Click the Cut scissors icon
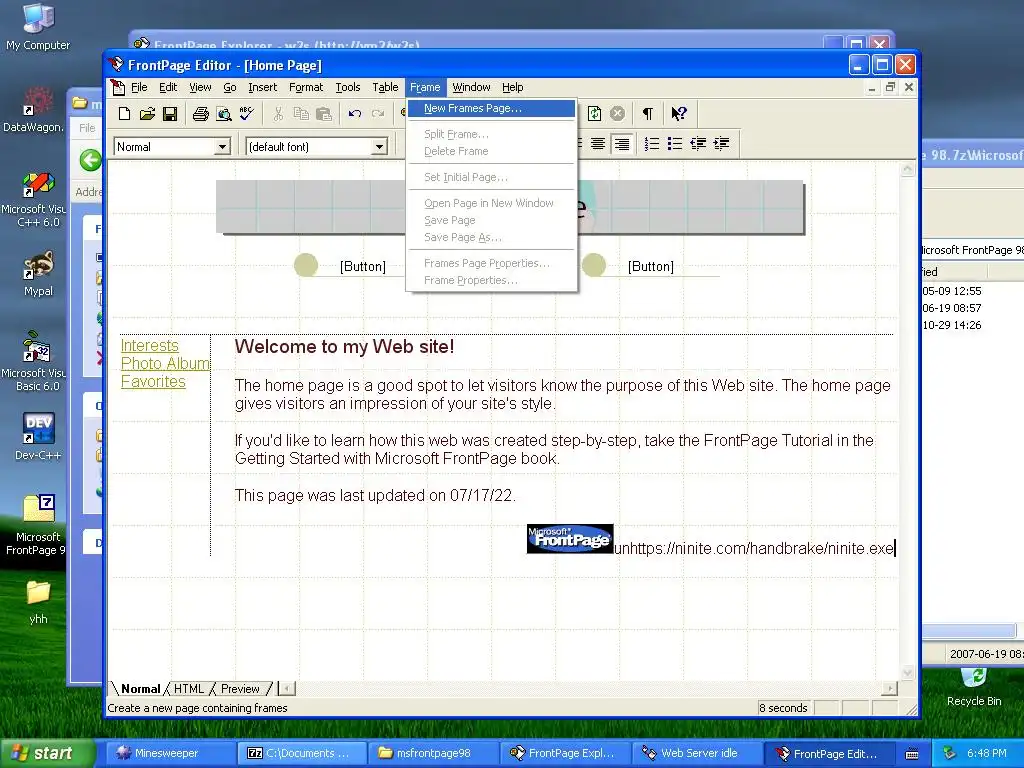The height and width of the screenshot is (768, 1024). click(x=278, y=114)
